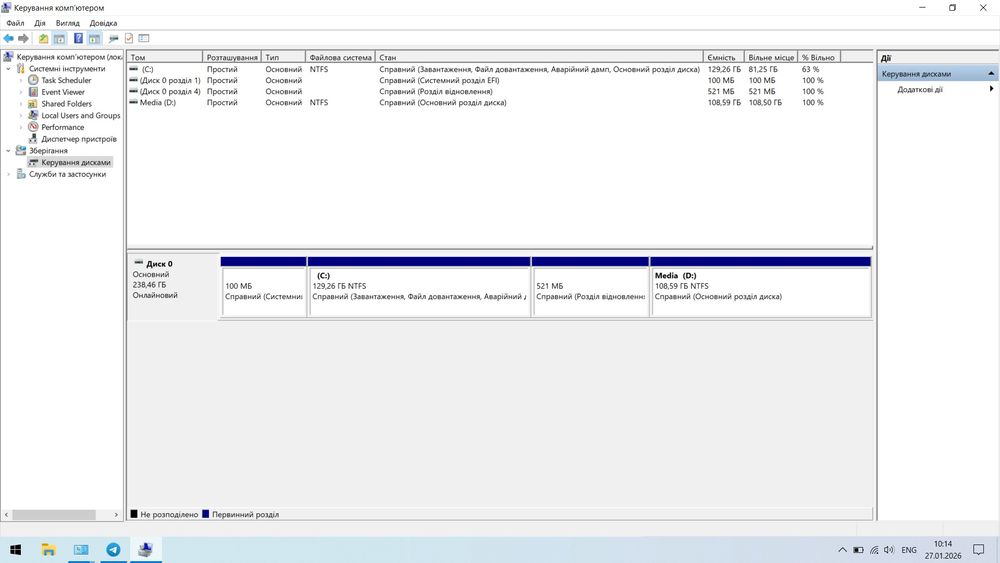Click the network tray icon

coord(874,550)
